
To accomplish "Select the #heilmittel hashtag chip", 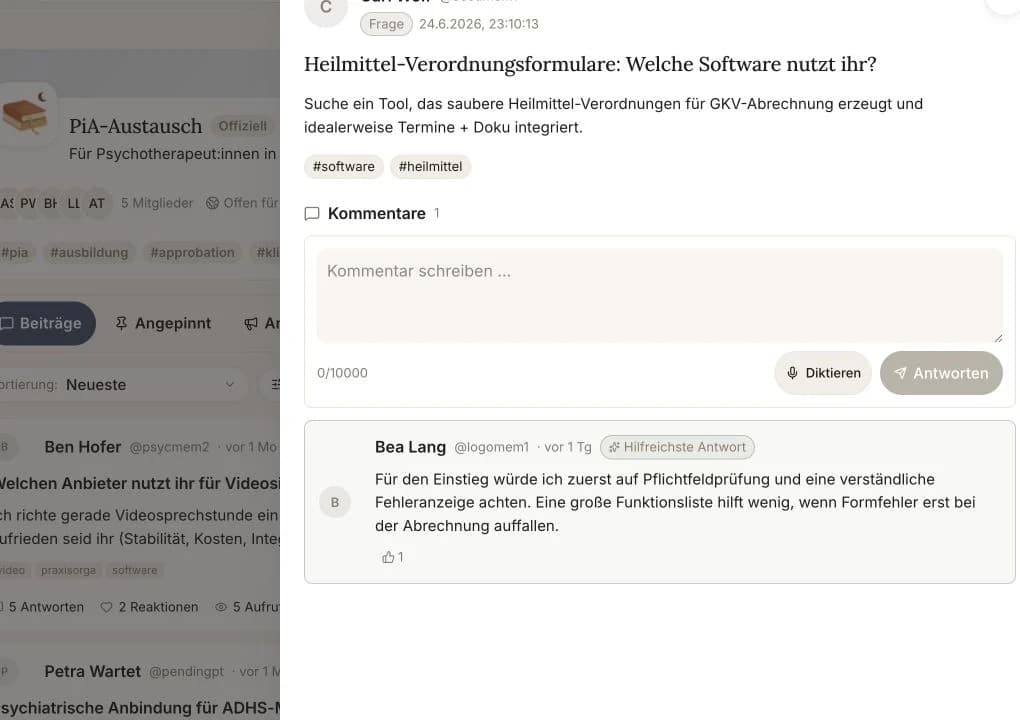I will pos(430,167).
